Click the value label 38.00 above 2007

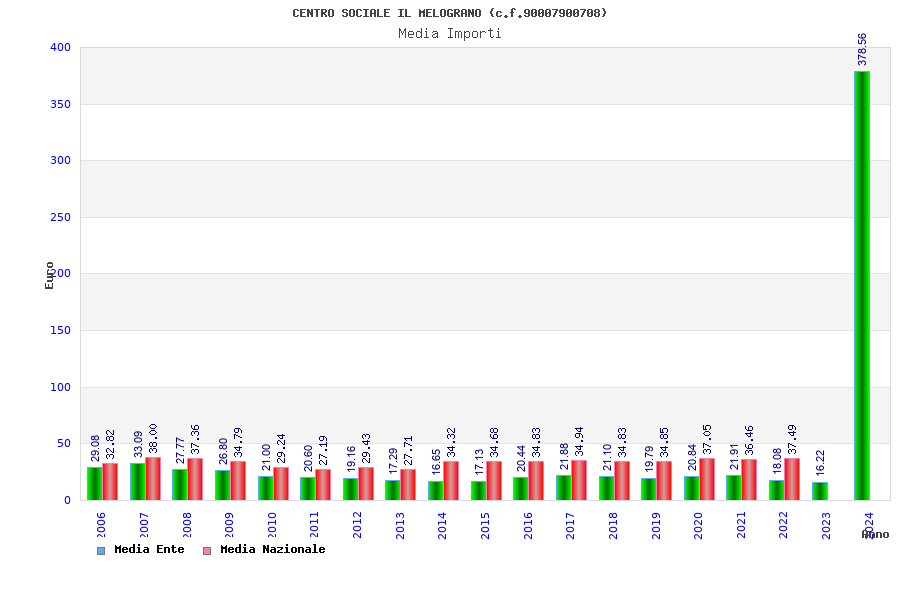153,438
